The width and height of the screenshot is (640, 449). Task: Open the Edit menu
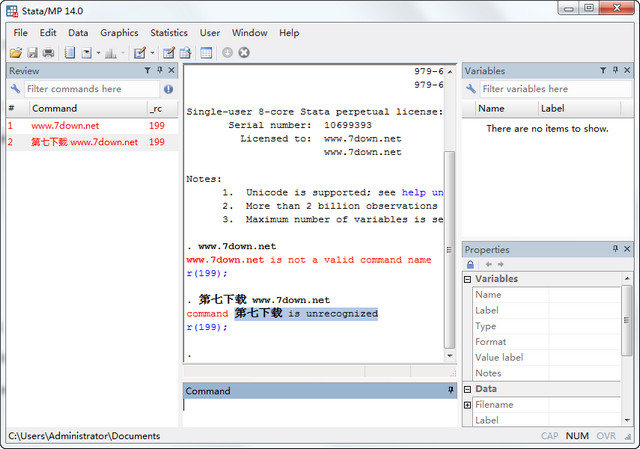[48, 33]
